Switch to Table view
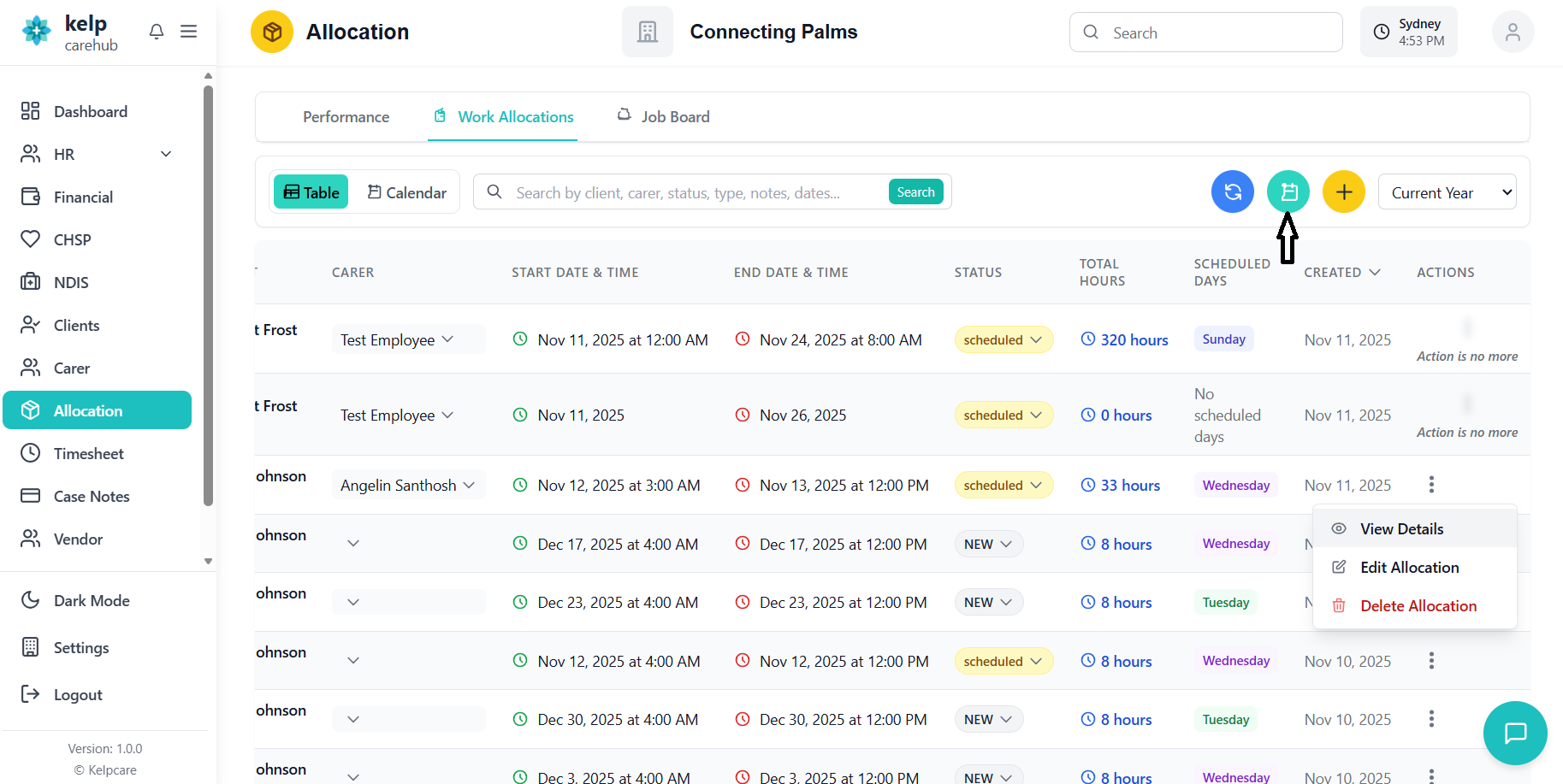Viewport: 1563px width, 784px height. (x=311, y=192)
